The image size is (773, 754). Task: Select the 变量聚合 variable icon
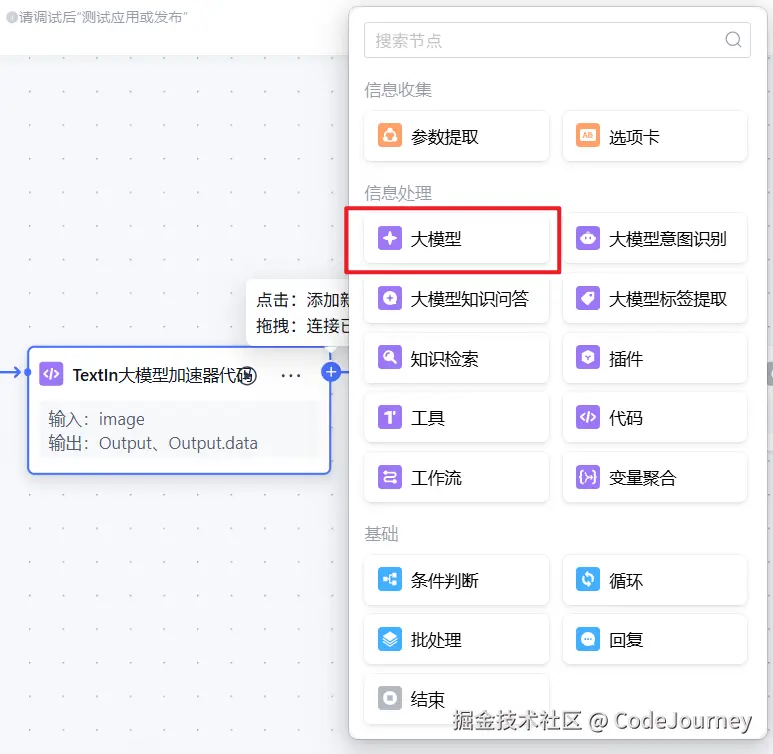click(588, 477)
